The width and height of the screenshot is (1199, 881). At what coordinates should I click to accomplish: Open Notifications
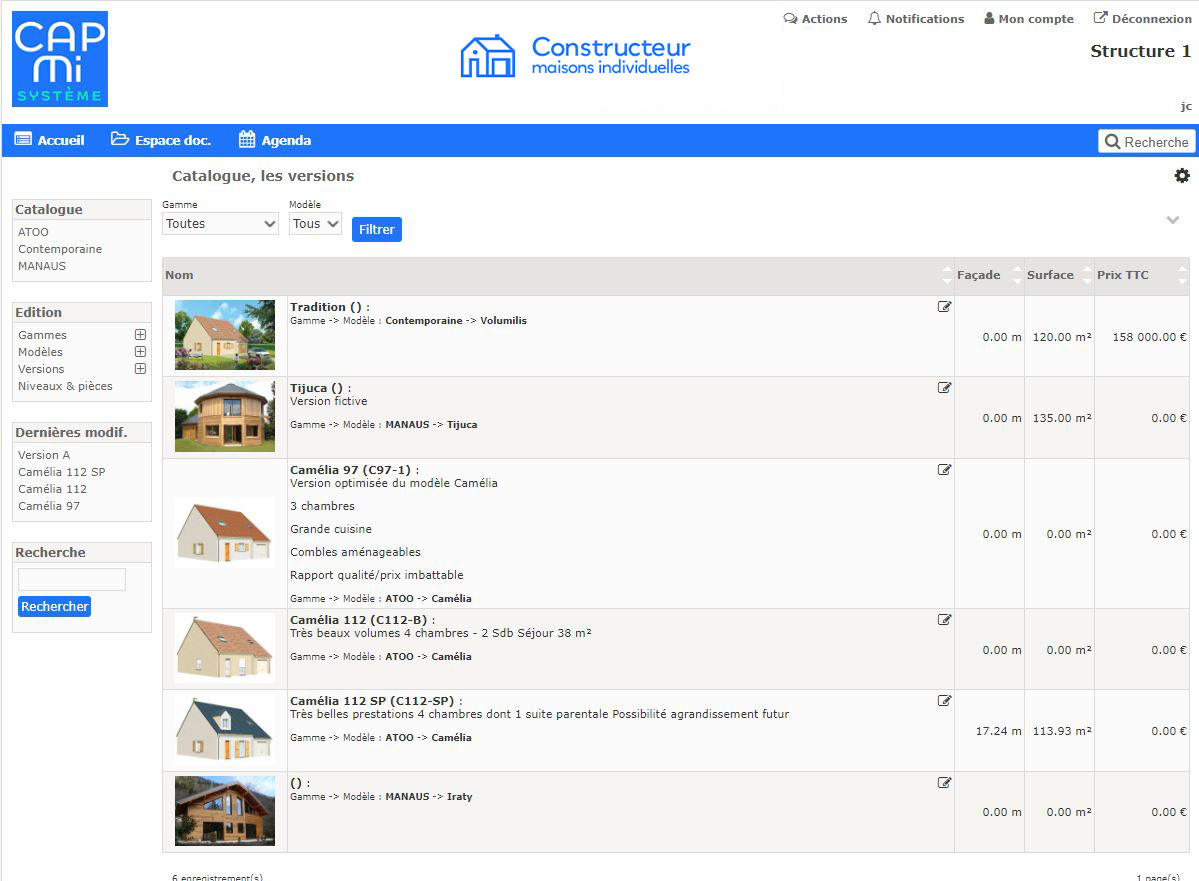(916, 19)
